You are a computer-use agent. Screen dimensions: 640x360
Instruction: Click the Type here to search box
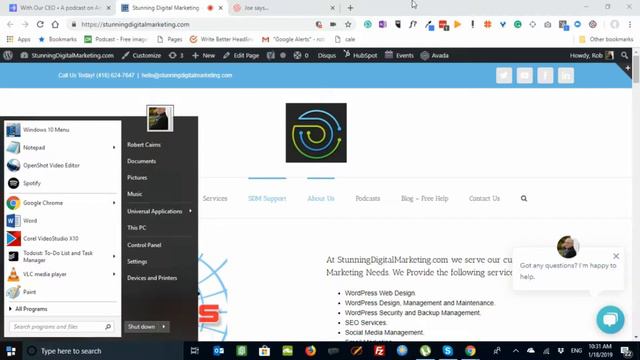(102, 351)
